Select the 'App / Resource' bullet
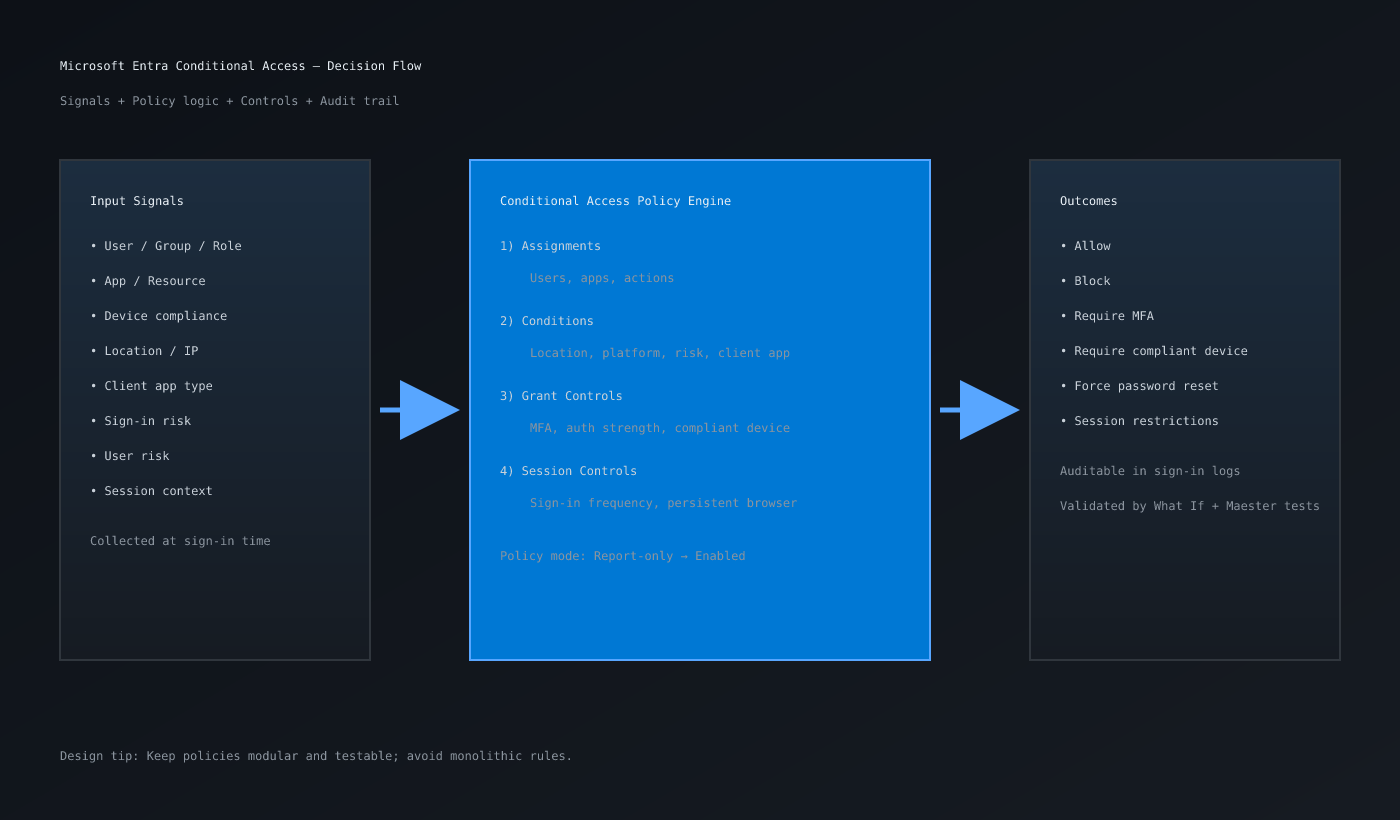The image size is (1400, 820). (148, 281)
